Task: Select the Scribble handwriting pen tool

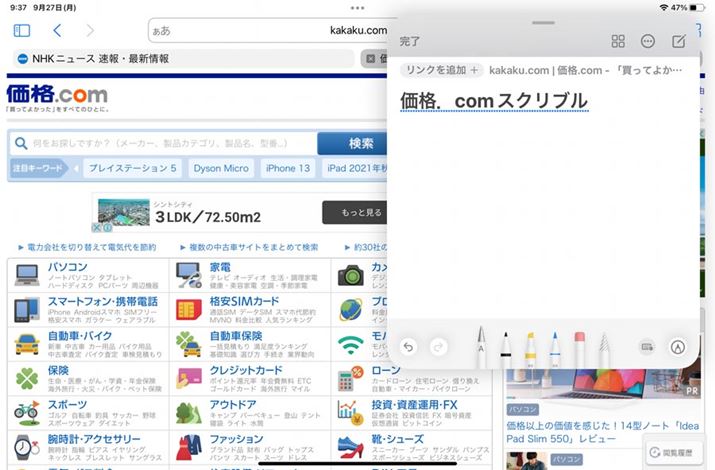Action: [481, 346]
